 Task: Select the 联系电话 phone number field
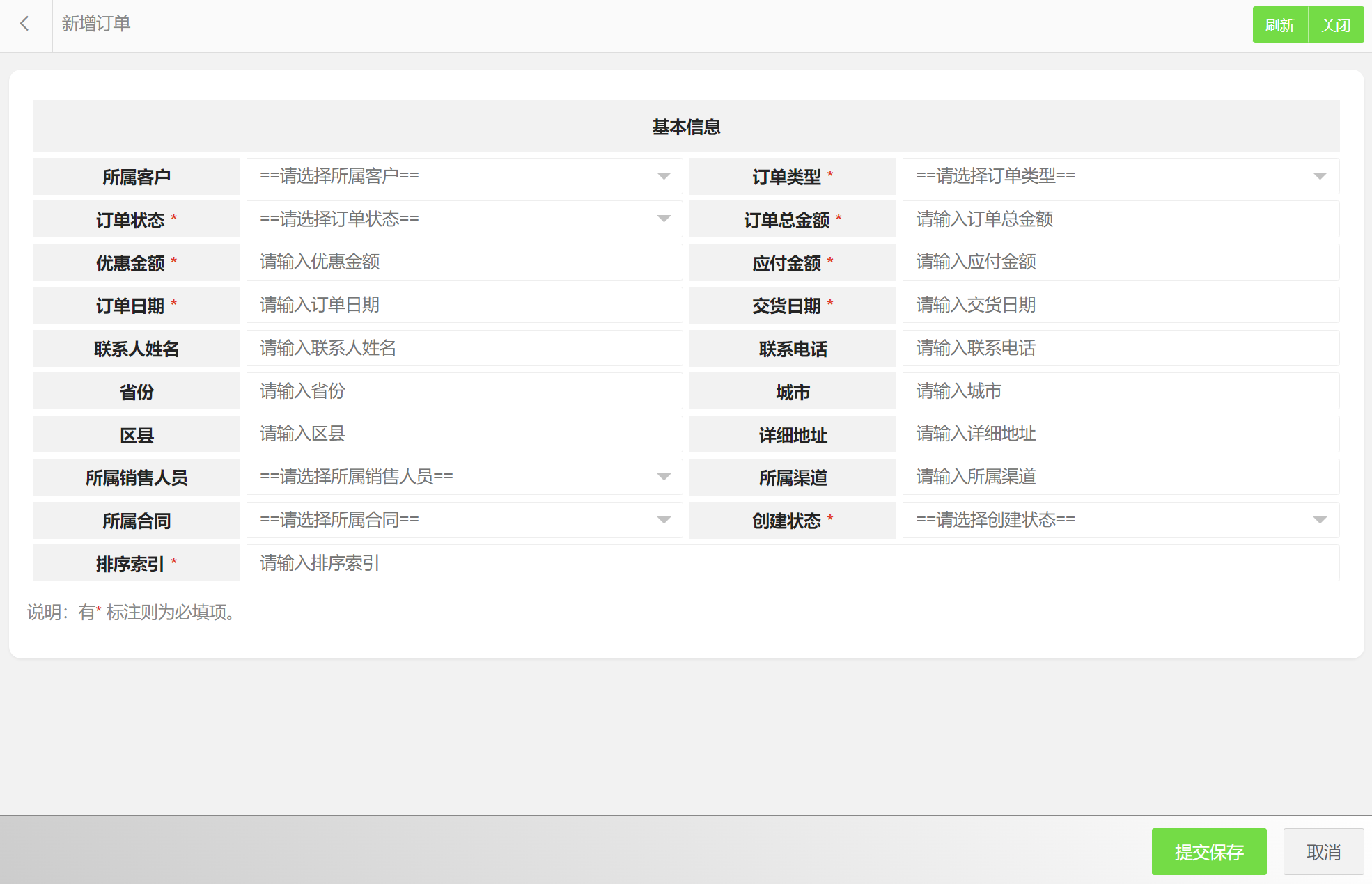(x=1120, y=348)
